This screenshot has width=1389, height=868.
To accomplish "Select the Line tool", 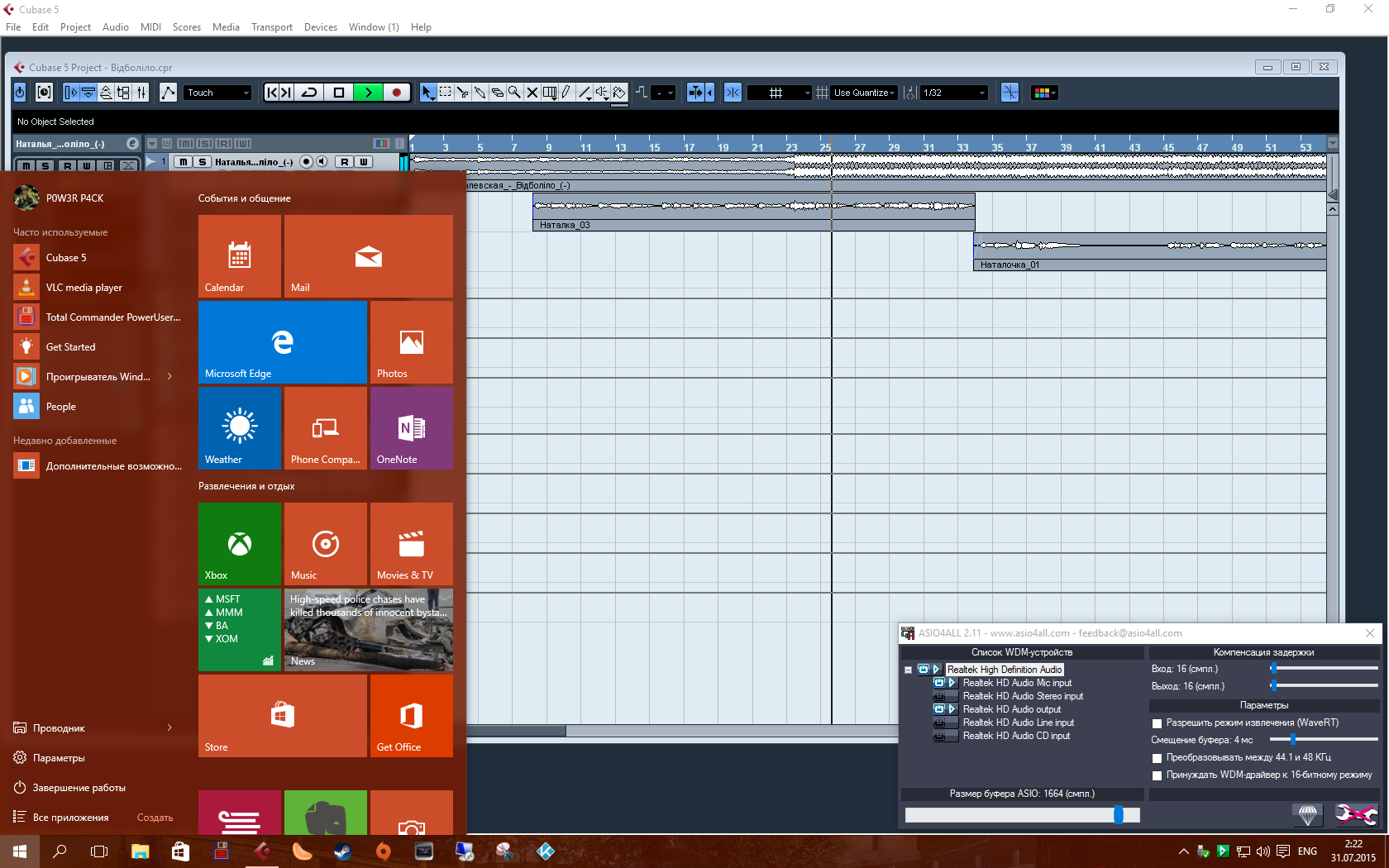I will click(585, 93).
